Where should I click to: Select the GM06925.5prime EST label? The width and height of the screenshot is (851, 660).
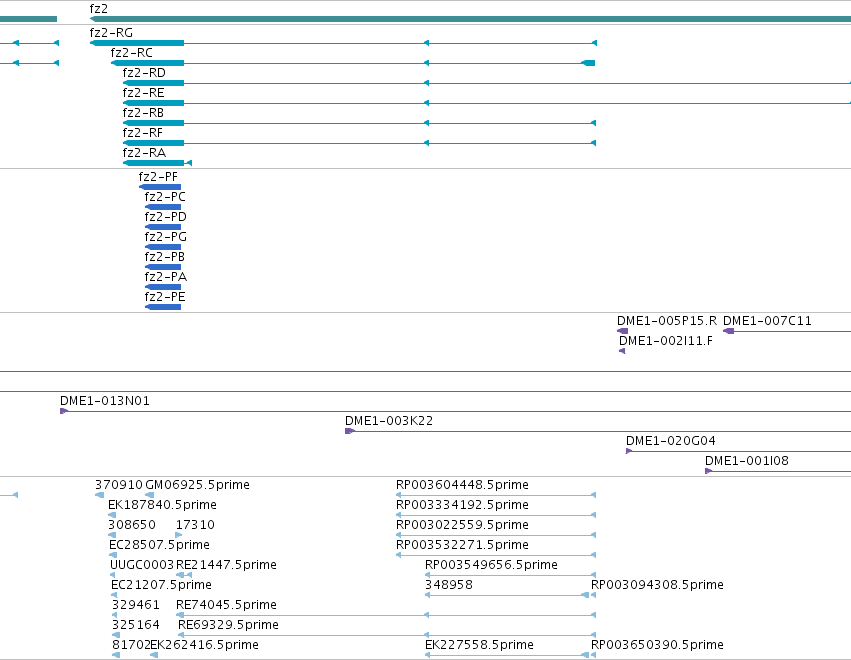click(198, 485)
